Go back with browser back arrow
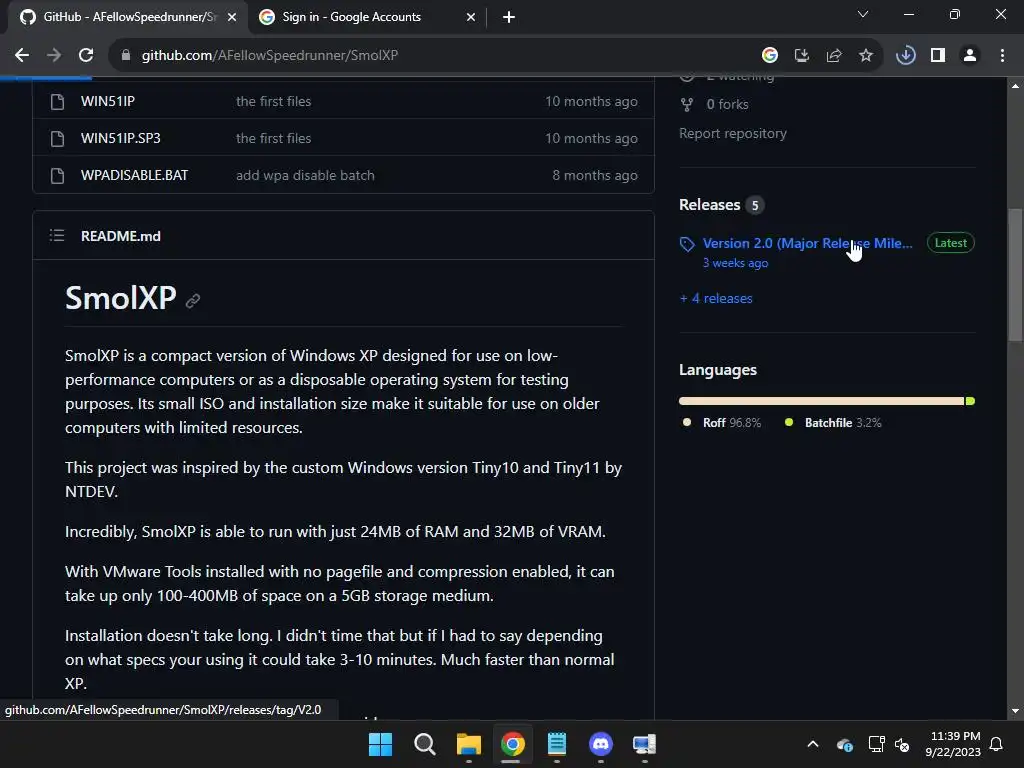Viewport: 1024px width, 768px height. click(22, 56)
